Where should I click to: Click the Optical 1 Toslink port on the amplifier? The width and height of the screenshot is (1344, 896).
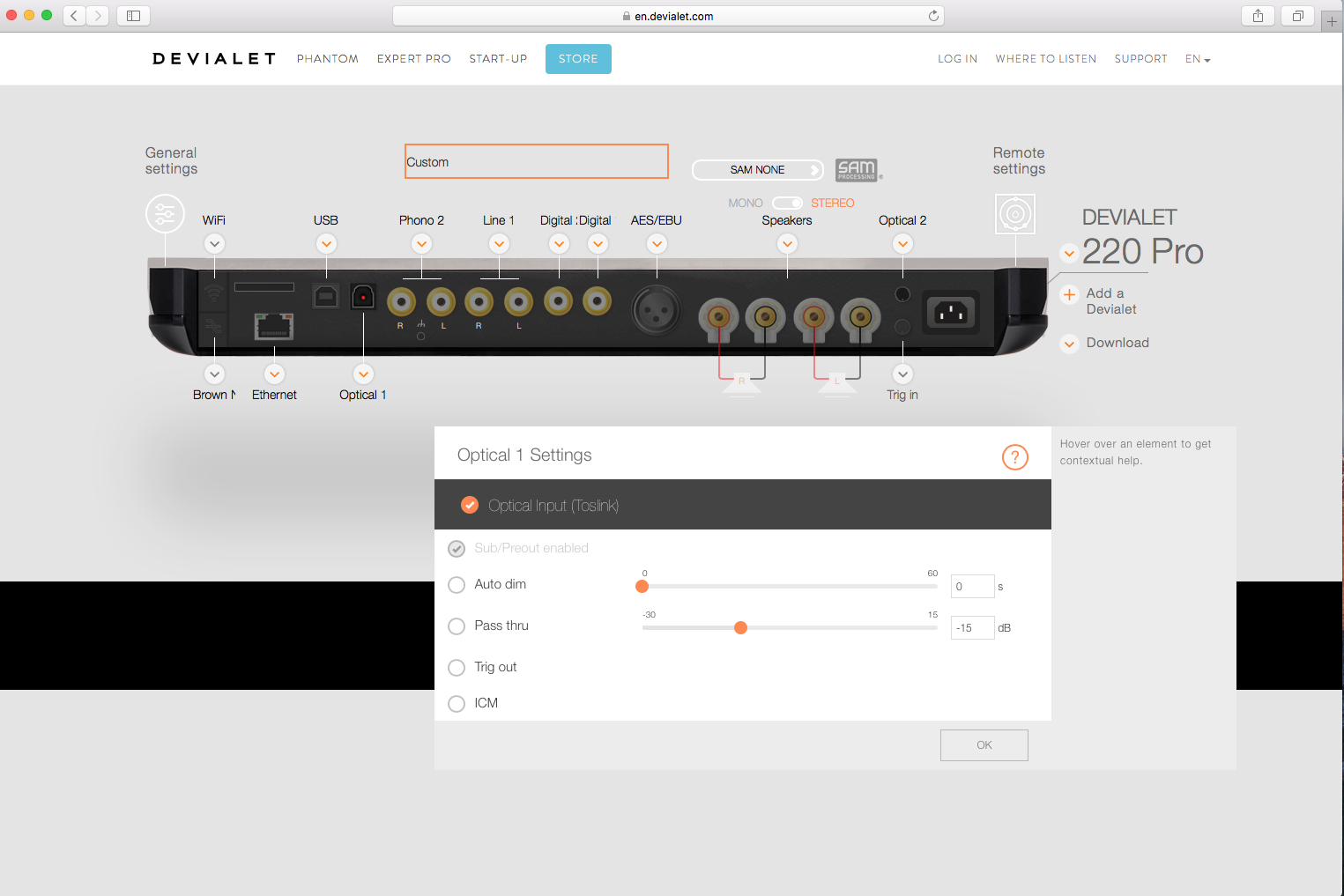pyautogui.click(x=363, y=297)
